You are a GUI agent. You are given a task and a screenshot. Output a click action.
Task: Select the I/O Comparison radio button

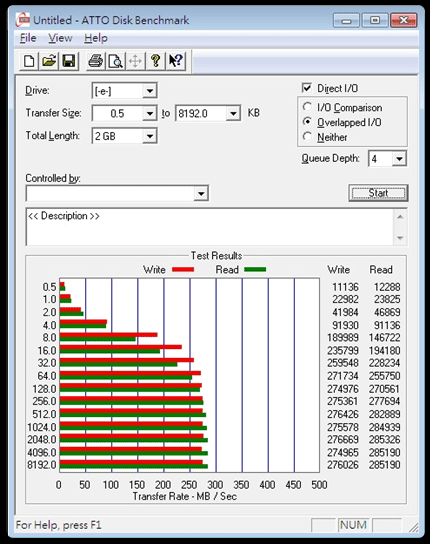[307, 107]
